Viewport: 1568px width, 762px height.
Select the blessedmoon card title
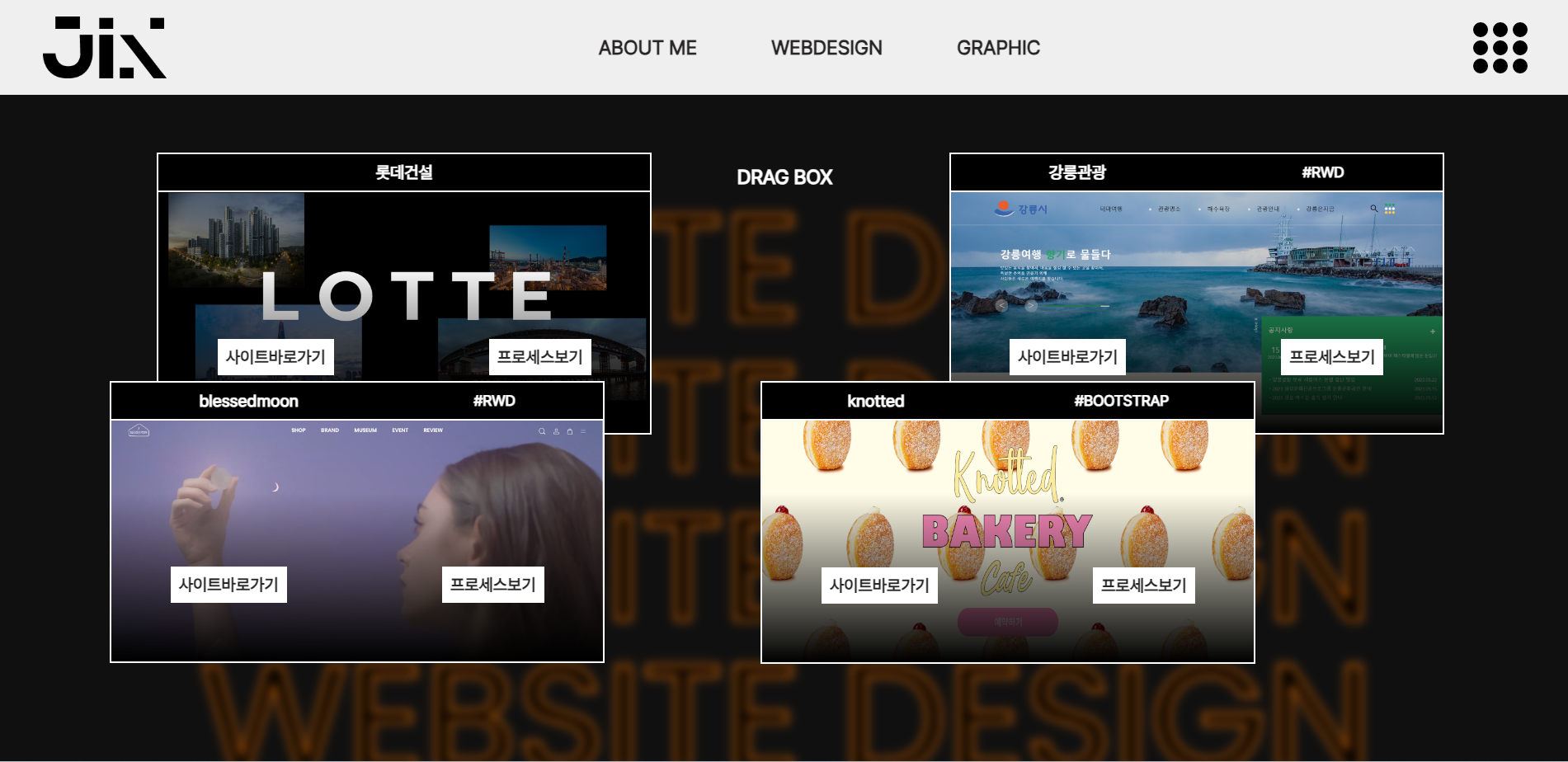(248, 401)
